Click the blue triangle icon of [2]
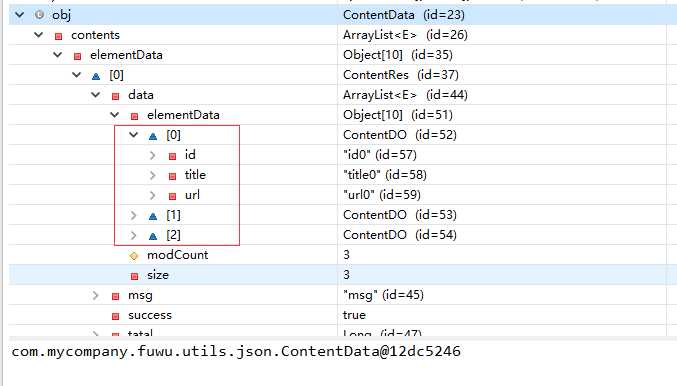The image size is (677, 386). [153, 236]
